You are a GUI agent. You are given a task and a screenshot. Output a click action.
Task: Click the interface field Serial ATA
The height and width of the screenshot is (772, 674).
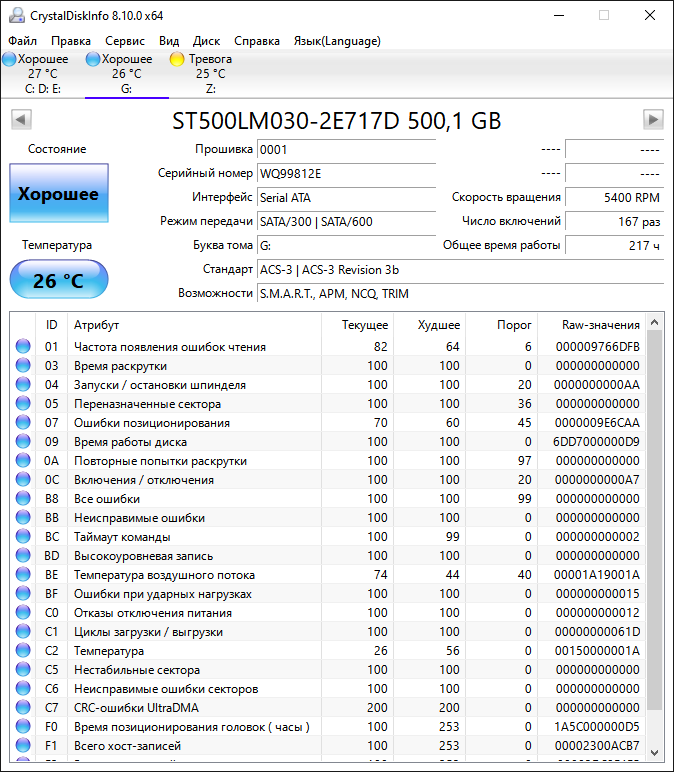click(x=347, y=197)
